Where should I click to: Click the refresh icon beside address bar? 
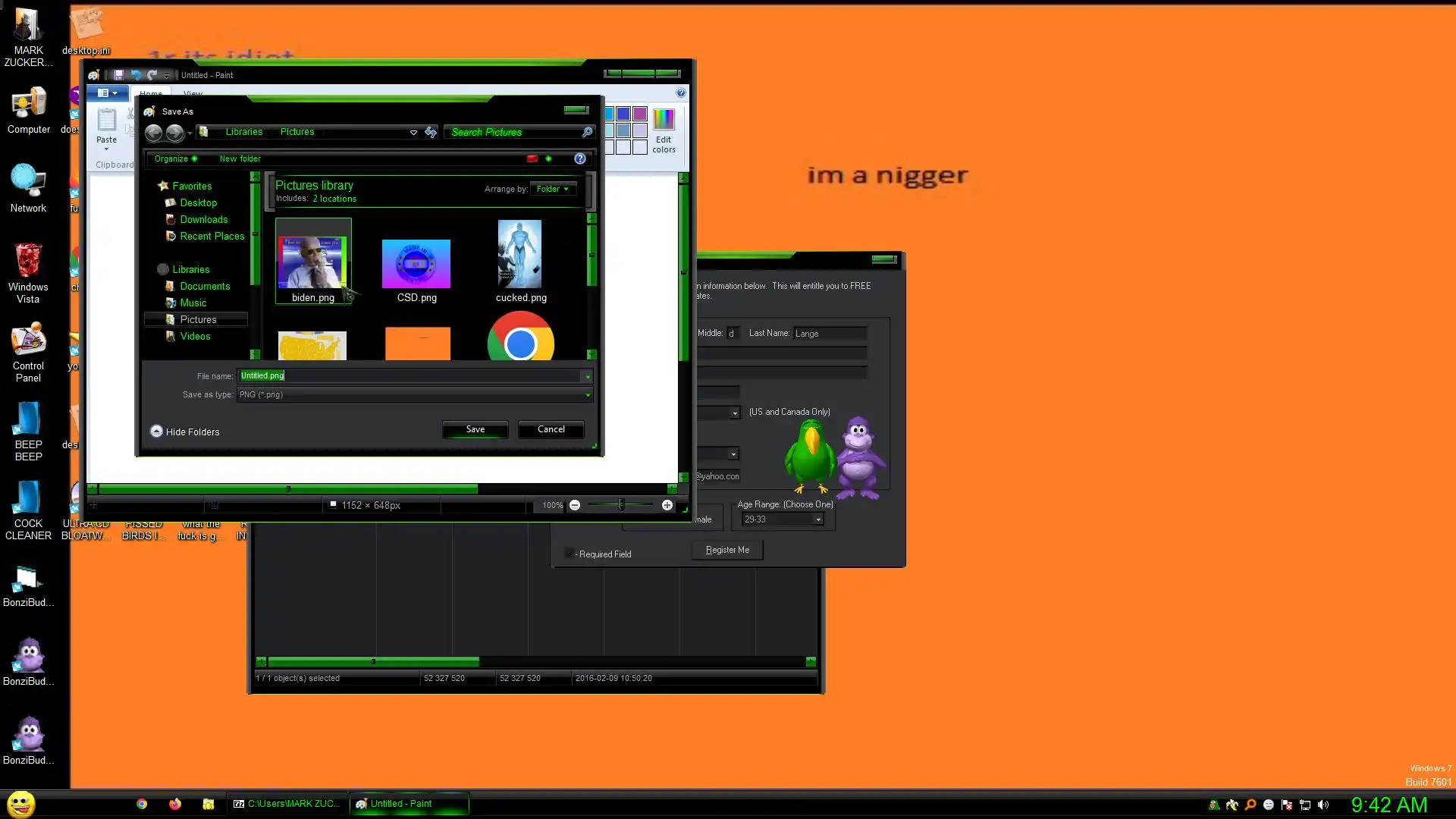[431, 132]
